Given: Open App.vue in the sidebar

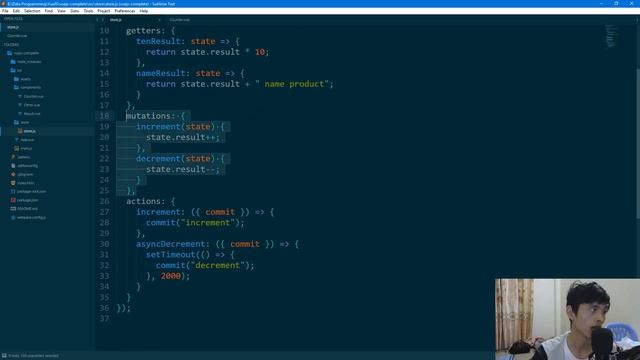Looking at the screenshot, I should (27, 140).
